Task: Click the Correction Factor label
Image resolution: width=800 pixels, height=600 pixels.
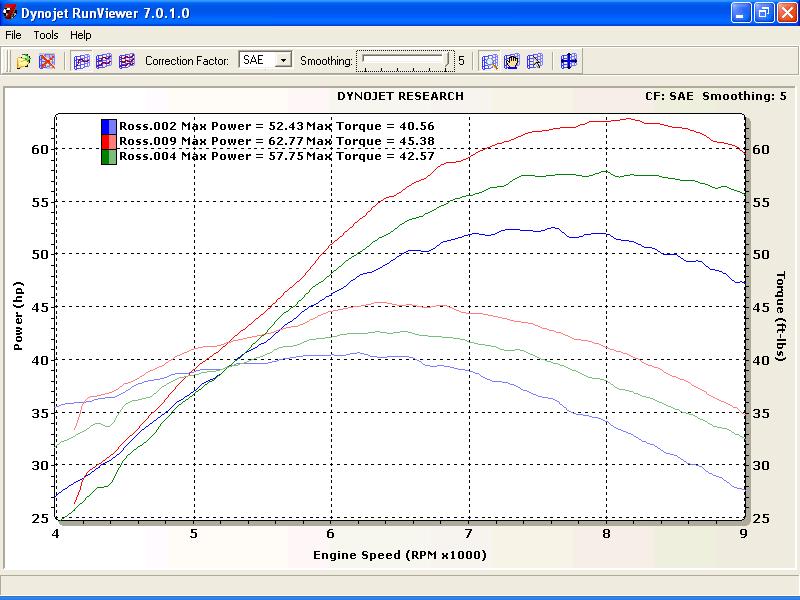Action: 187,61
